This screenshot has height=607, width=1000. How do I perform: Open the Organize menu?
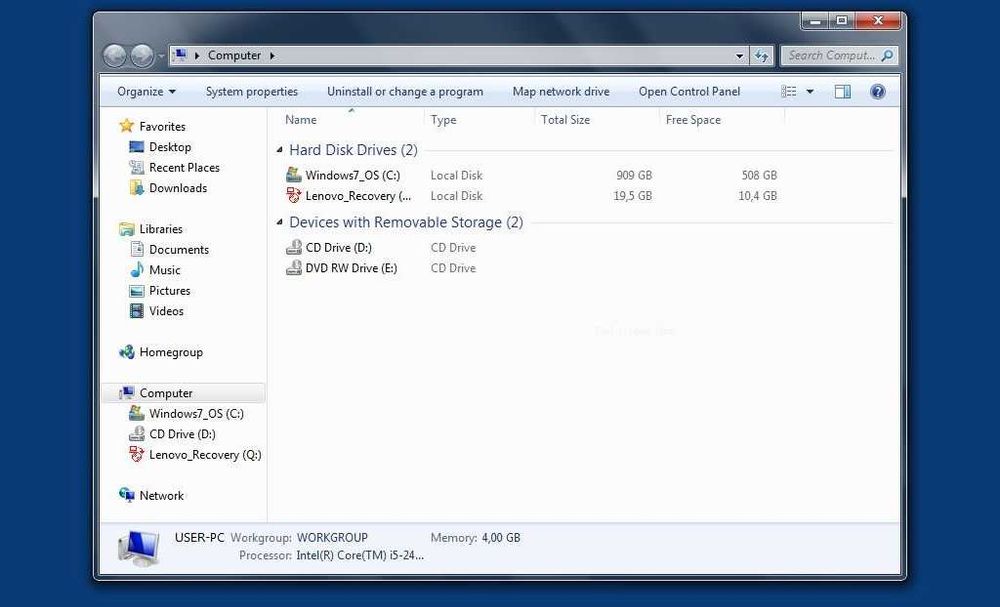(x=147, y=91)
